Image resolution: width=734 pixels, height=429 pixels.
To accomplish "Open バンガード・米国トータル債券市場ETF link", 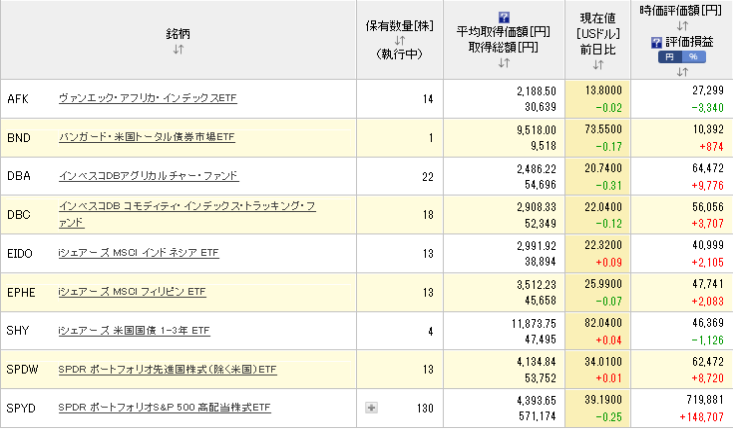I will (147, 137).
